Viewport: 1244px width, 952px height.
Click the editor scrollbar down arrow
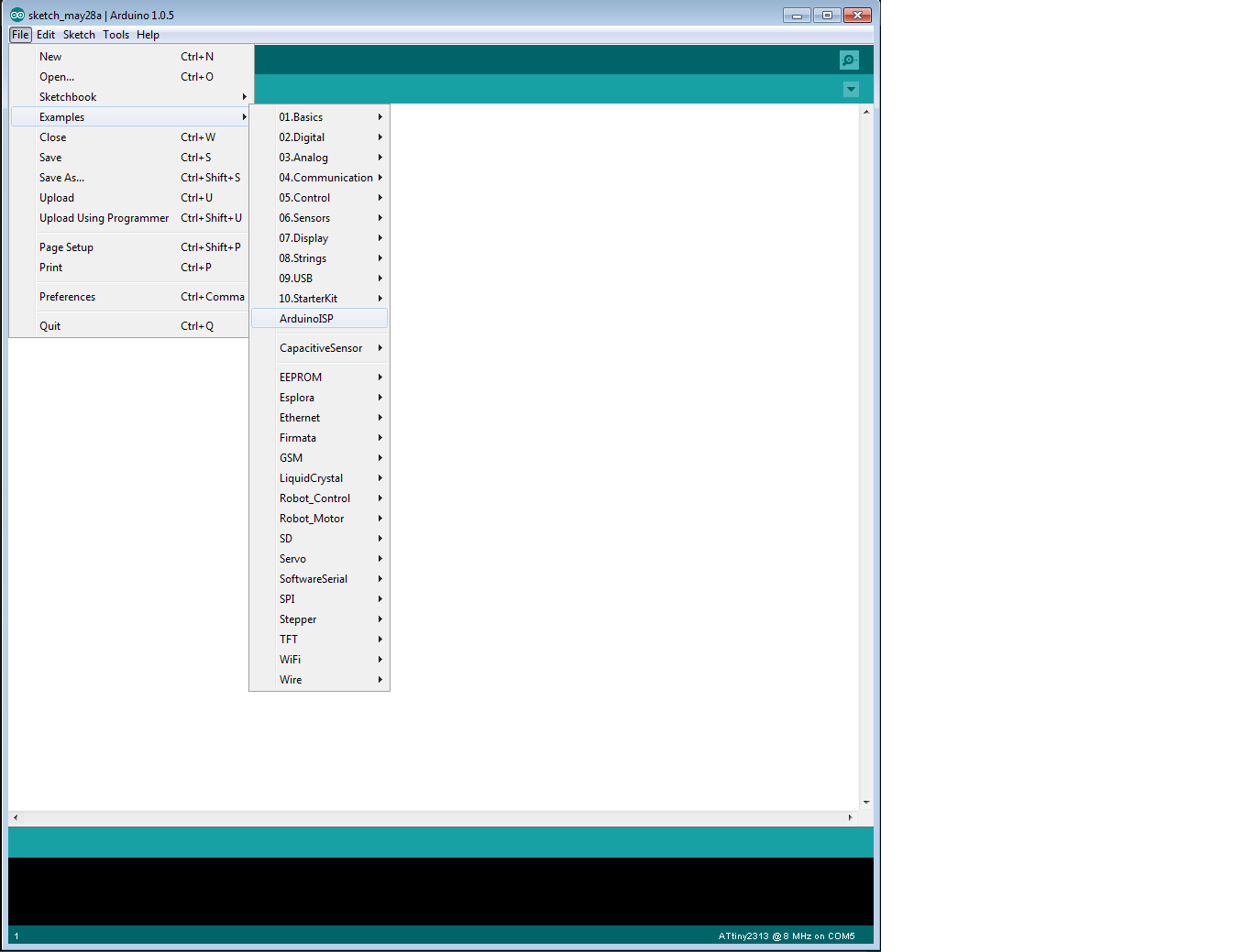[866, 803]
